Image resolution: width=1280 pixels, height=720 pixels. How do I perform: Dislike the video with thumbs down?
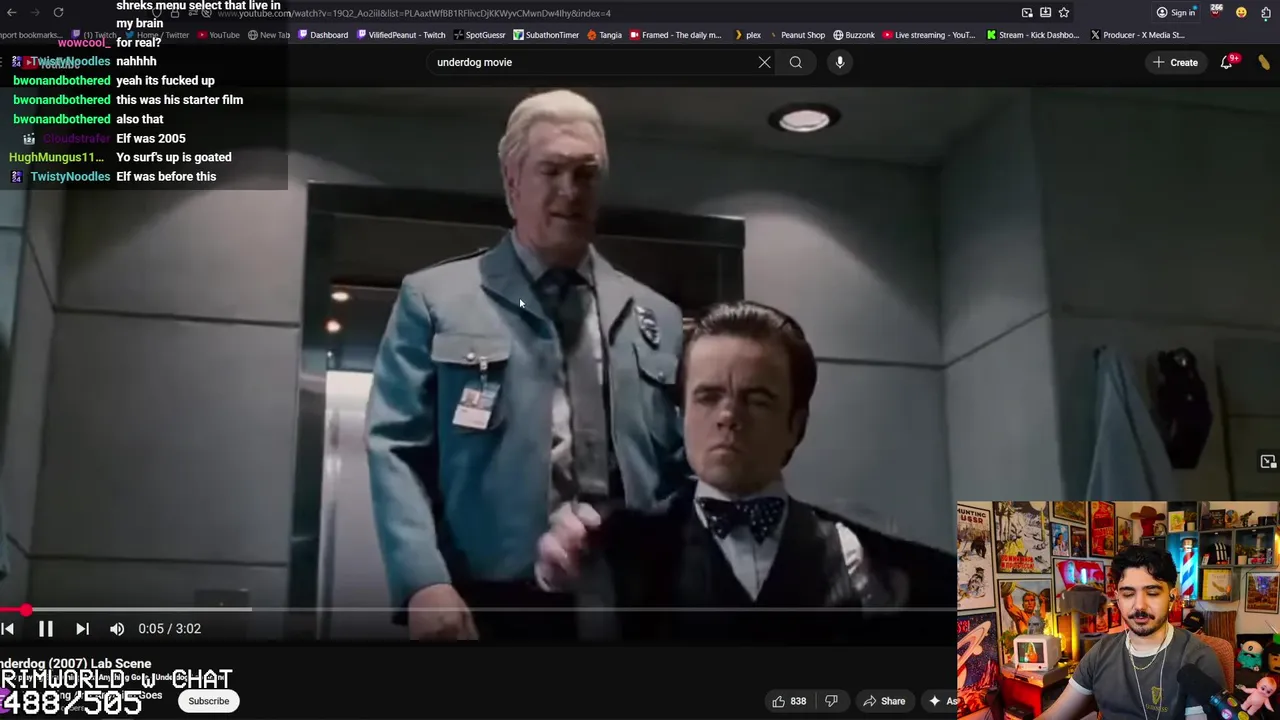831,701
